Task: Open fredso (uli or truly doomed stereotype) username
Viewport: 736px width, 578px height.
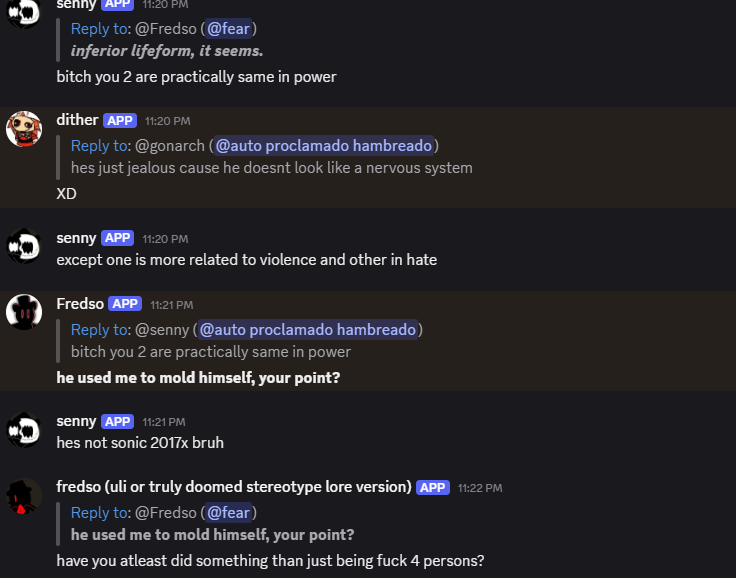Action: tap(234, 487)
